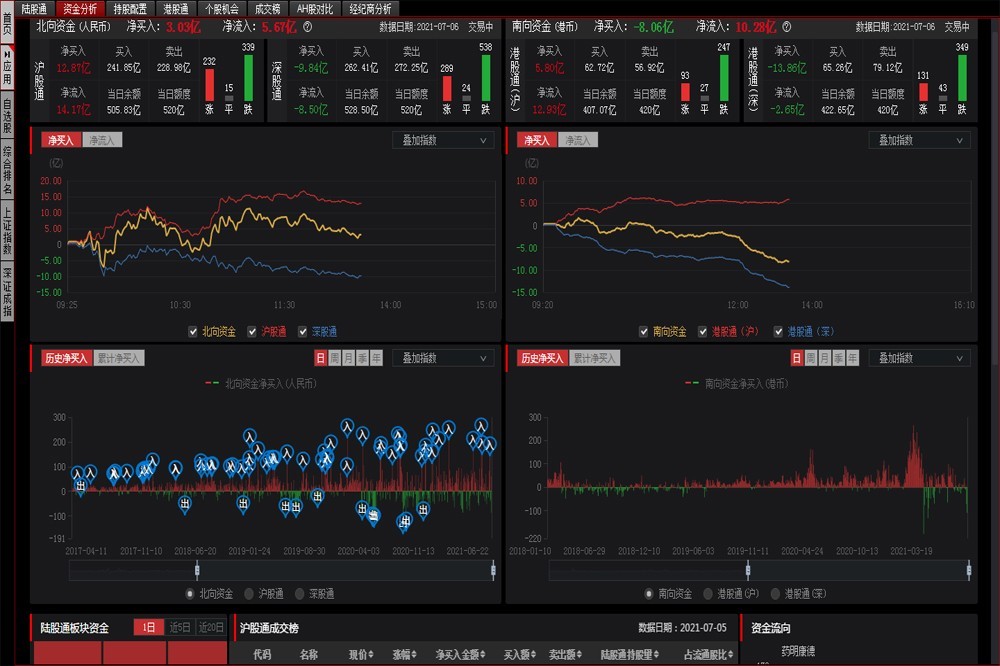Open 叠加指数 dropdown on northbound intraday chart
Image resolution: width=1000 pixels, height=666 pixels.
click(x=443, y=140)
